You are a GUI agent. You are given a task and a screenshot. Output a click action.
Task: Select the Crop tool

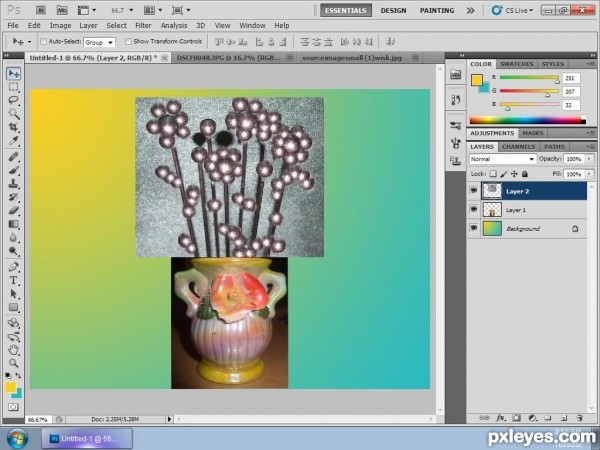pyautogui.click(x=13, y=127)
